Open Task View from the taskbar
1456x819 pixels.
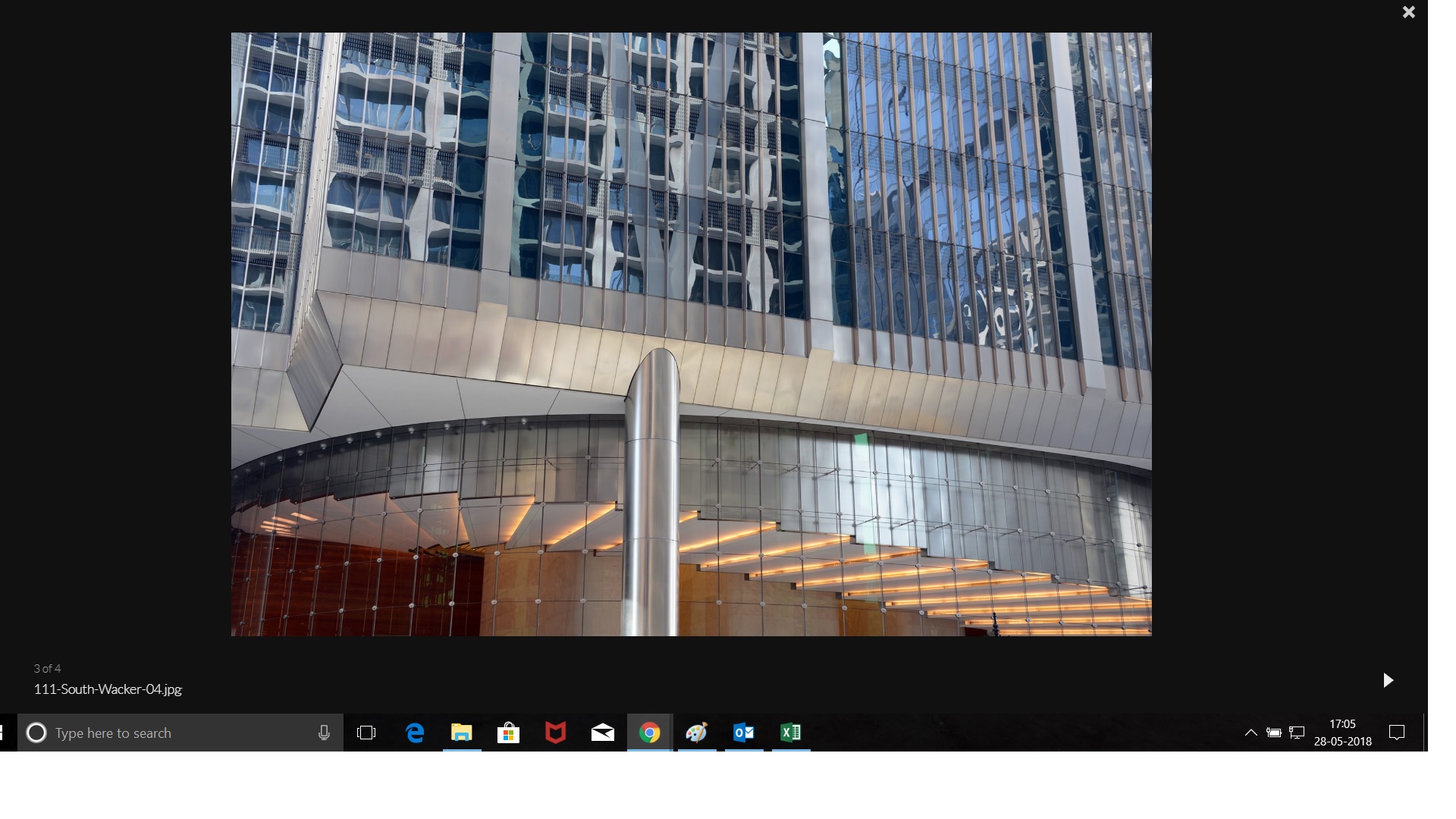366,733
